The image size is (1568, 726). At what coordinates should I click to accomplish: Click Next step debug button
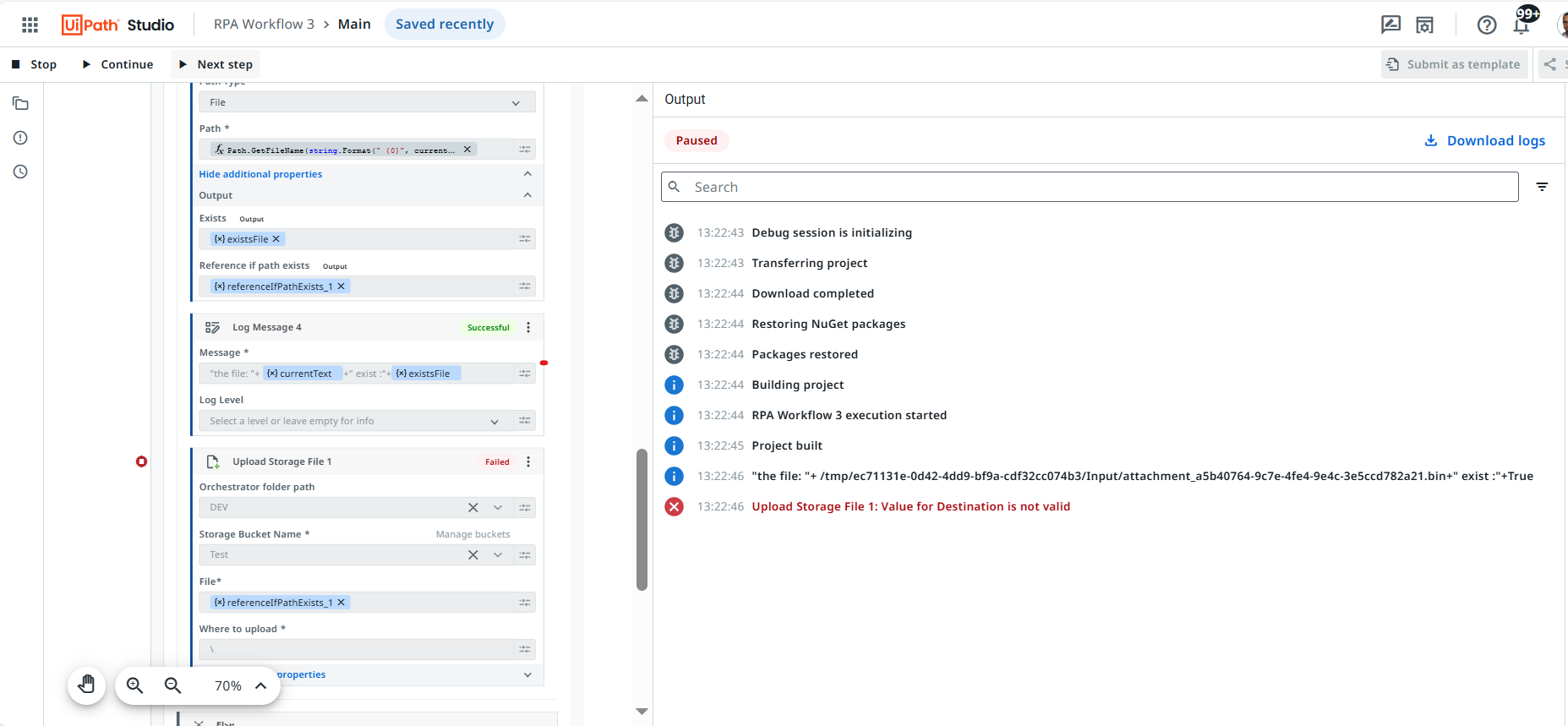[216, 64]
